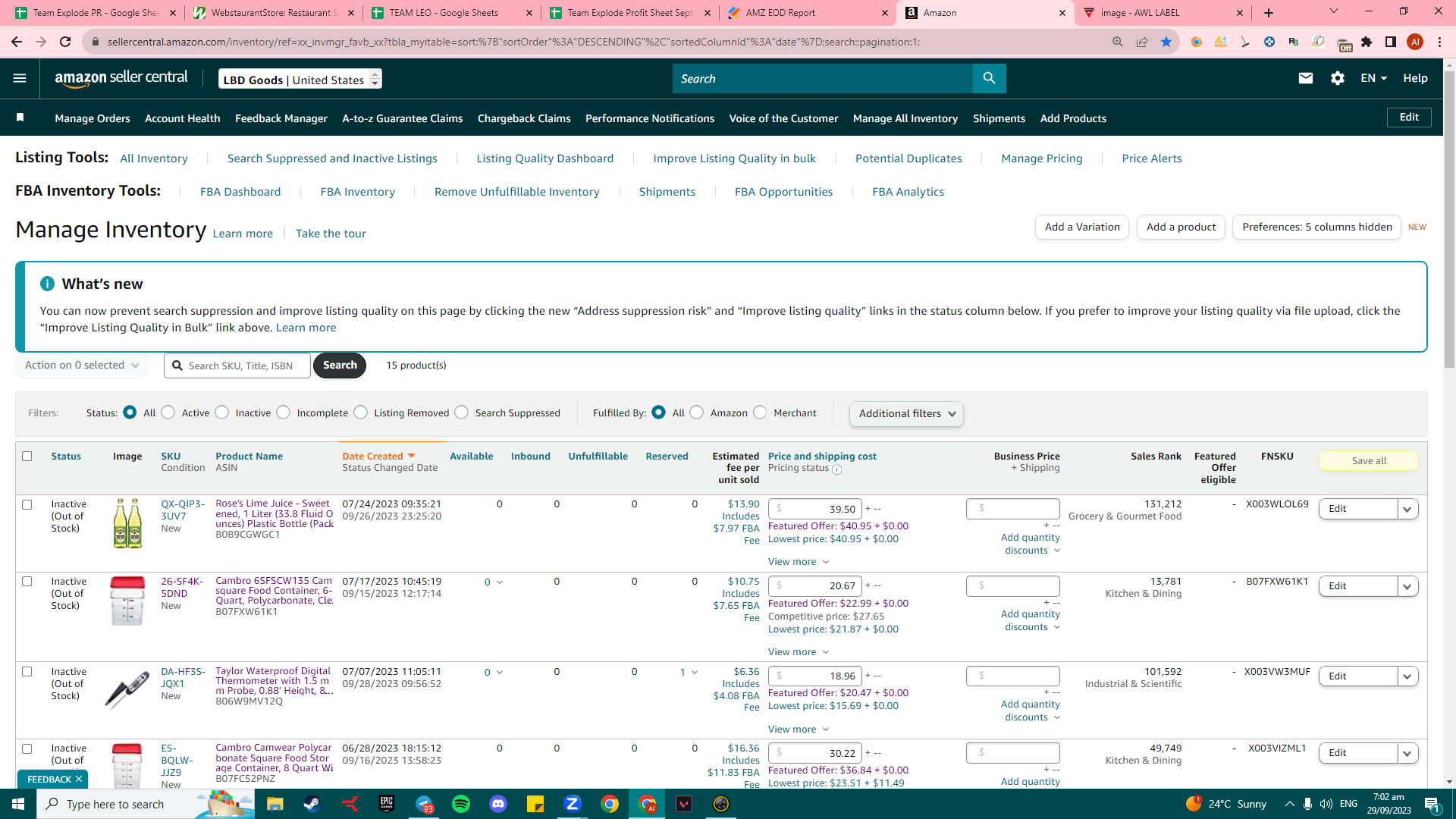Open the settings gear icon
Screen dimensions: 1456x819
pyautogui.click(x=1338, y=78)
